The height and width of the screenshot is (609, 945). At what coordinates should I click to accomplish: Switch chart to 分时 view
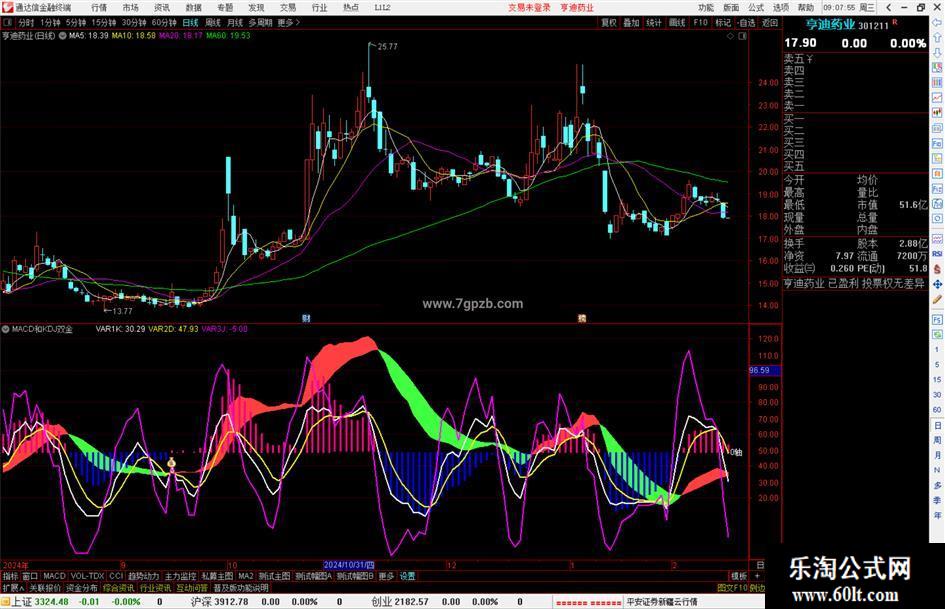[x=26, y=22]
